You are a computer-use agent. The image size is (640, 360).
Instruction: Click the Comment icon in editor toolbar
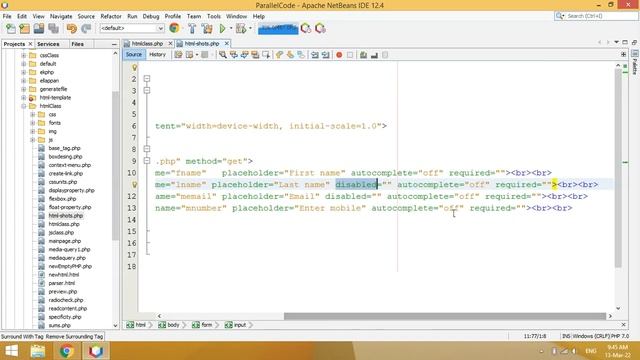coord(363,55)
